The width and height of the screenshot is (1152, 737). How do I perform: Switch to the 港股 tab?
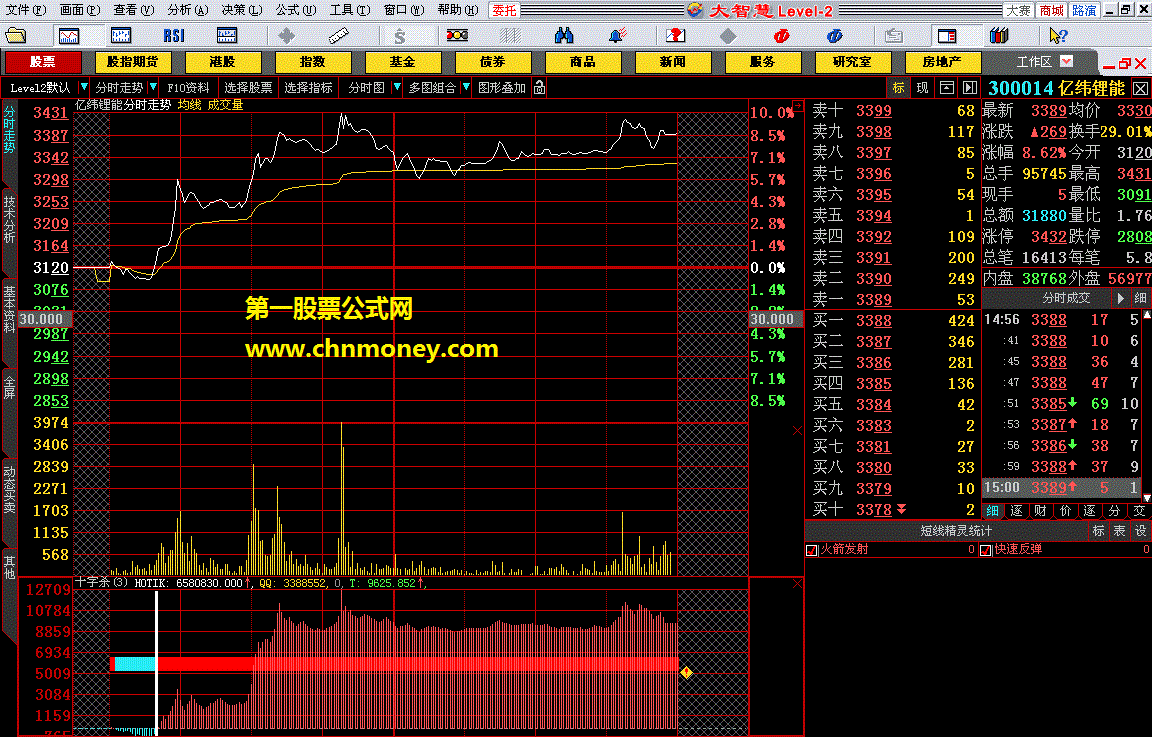[x=223, y=62]
